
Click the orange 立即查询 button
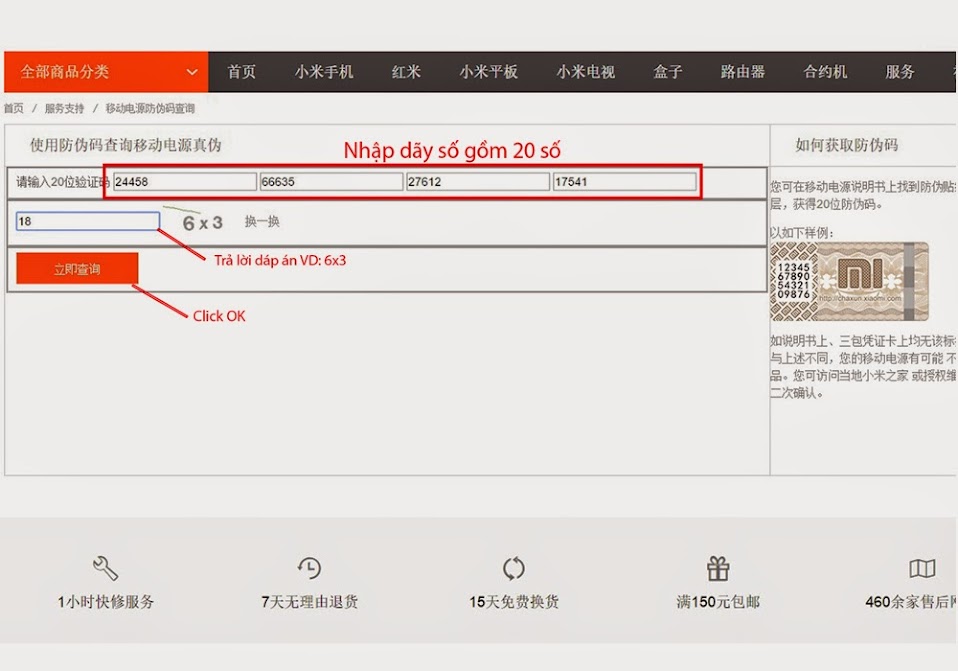click(77, 269)
